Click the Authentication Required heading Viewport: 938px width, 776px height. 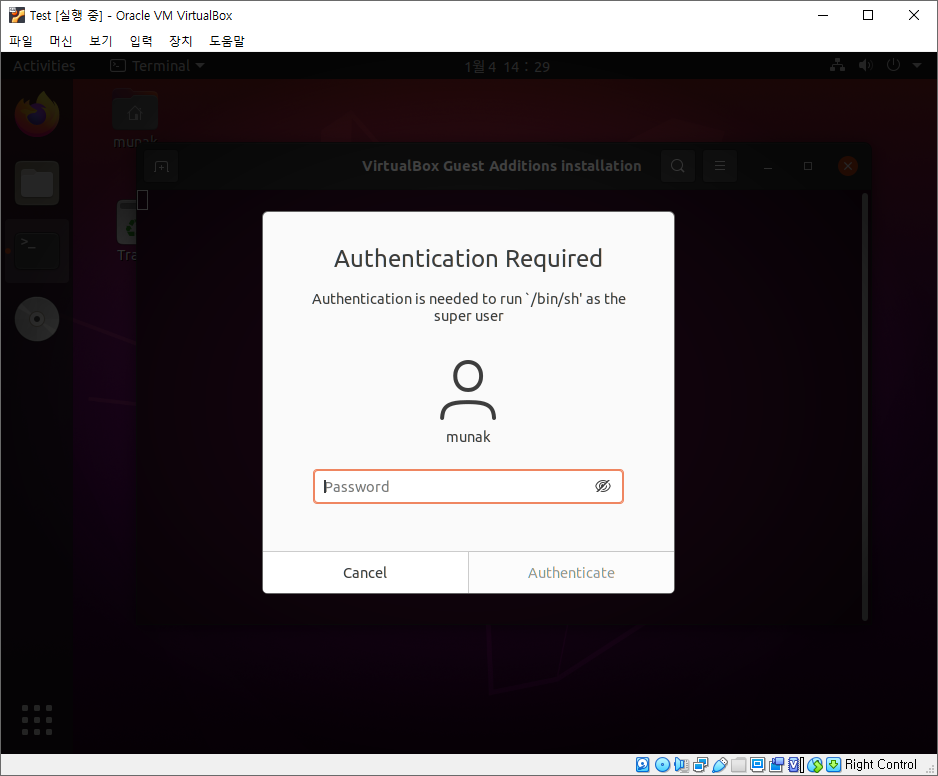click(468, 258)
